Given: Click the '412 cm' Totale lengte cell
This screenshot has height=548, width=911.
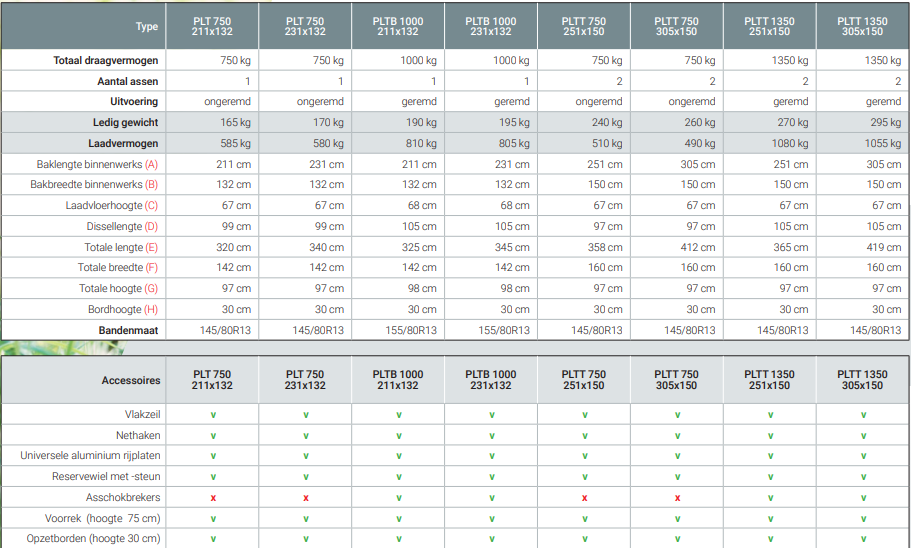Looking at the screenshot, I should pos(698,248).
